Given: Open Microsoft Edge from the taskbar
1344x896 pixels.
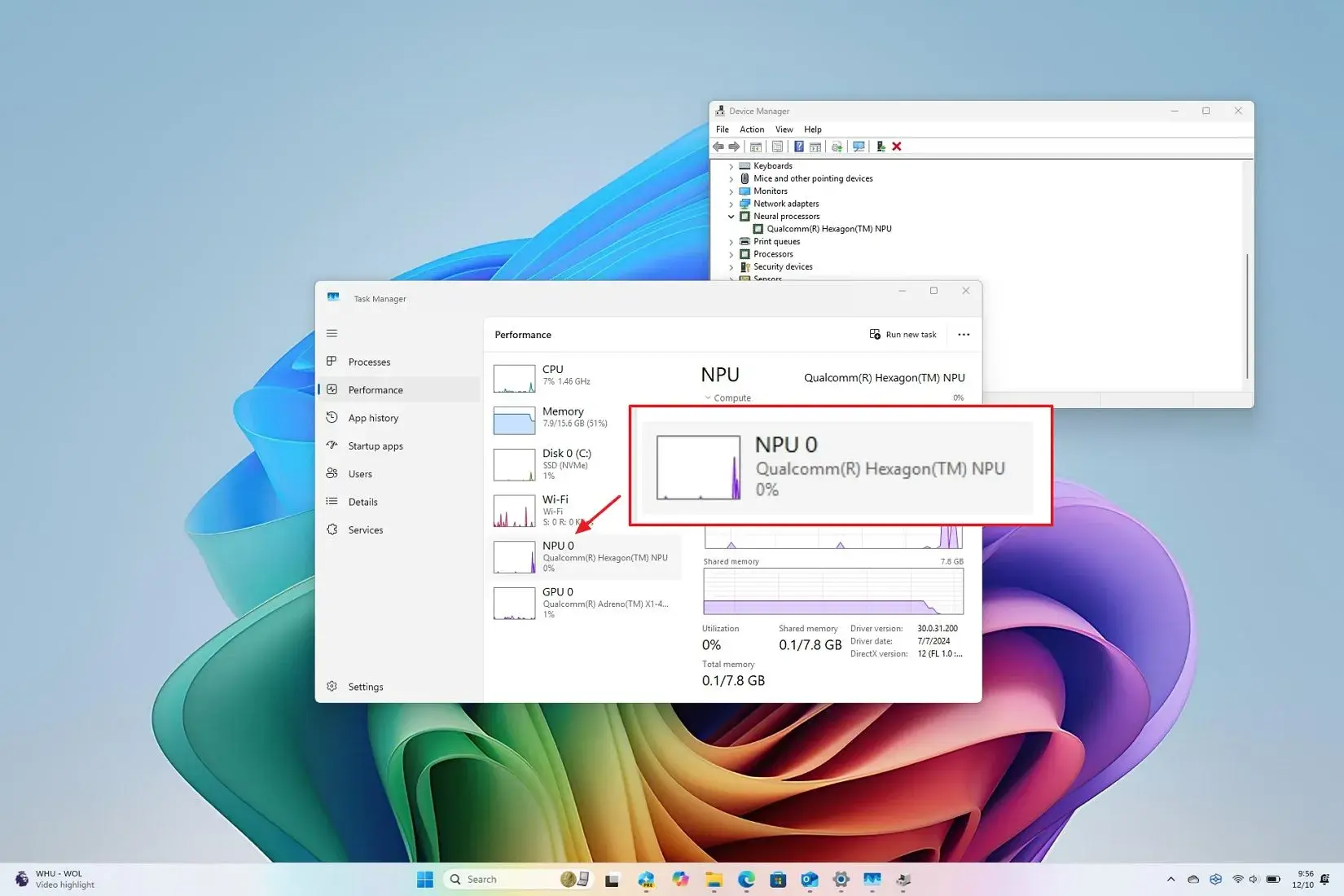Looking at the screenshot, I should point(746,879).
